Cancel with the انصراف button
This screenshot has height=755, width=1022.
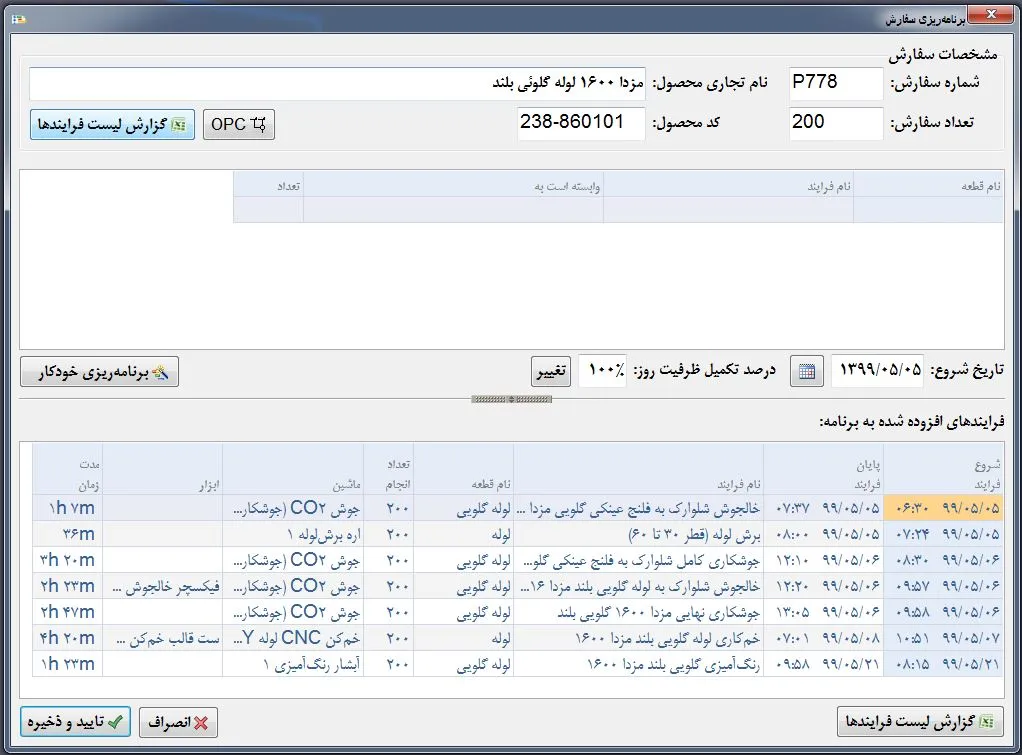tap(178, 722)
